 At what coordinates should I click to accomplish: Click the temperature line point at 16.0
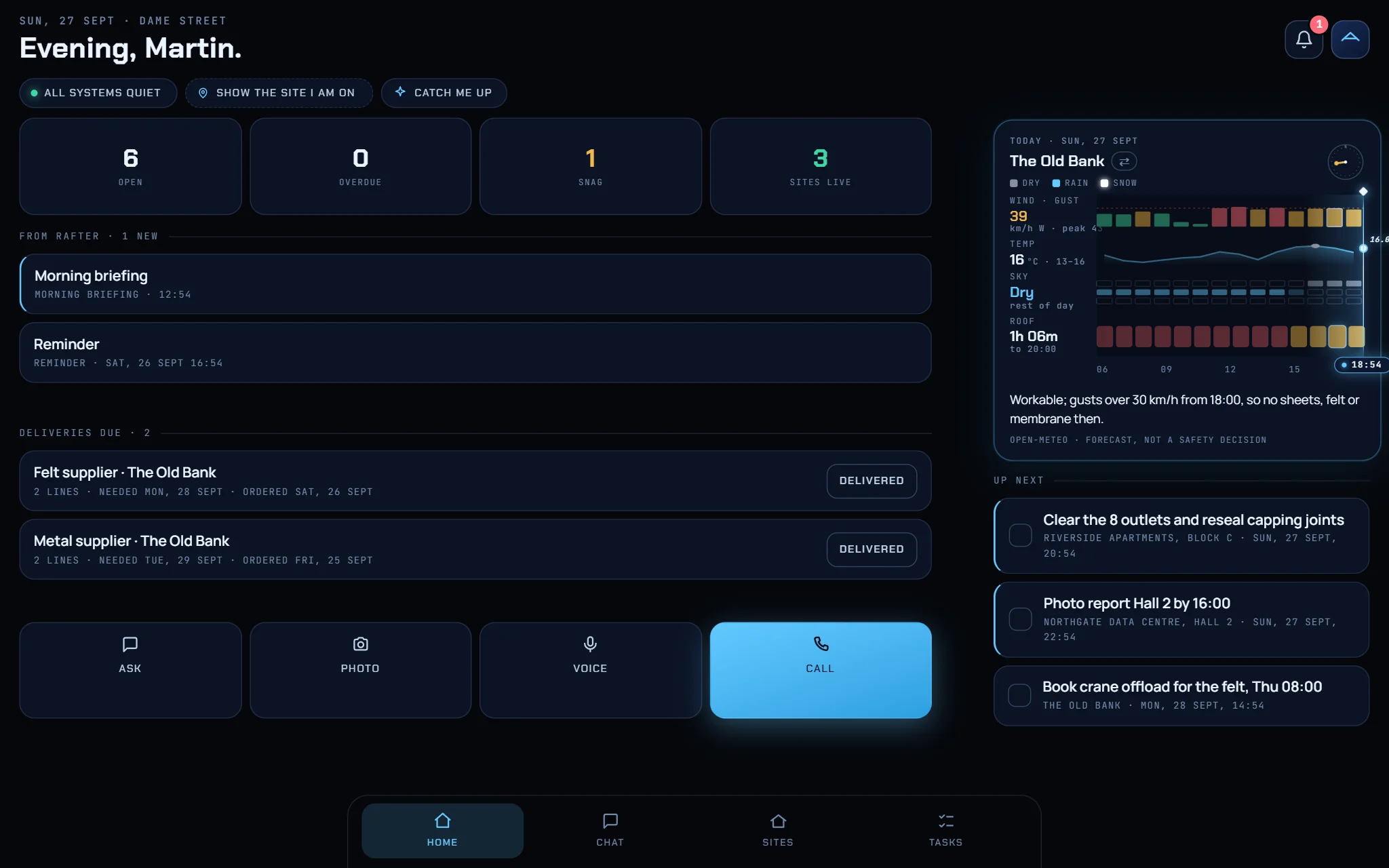[1363, 248]
